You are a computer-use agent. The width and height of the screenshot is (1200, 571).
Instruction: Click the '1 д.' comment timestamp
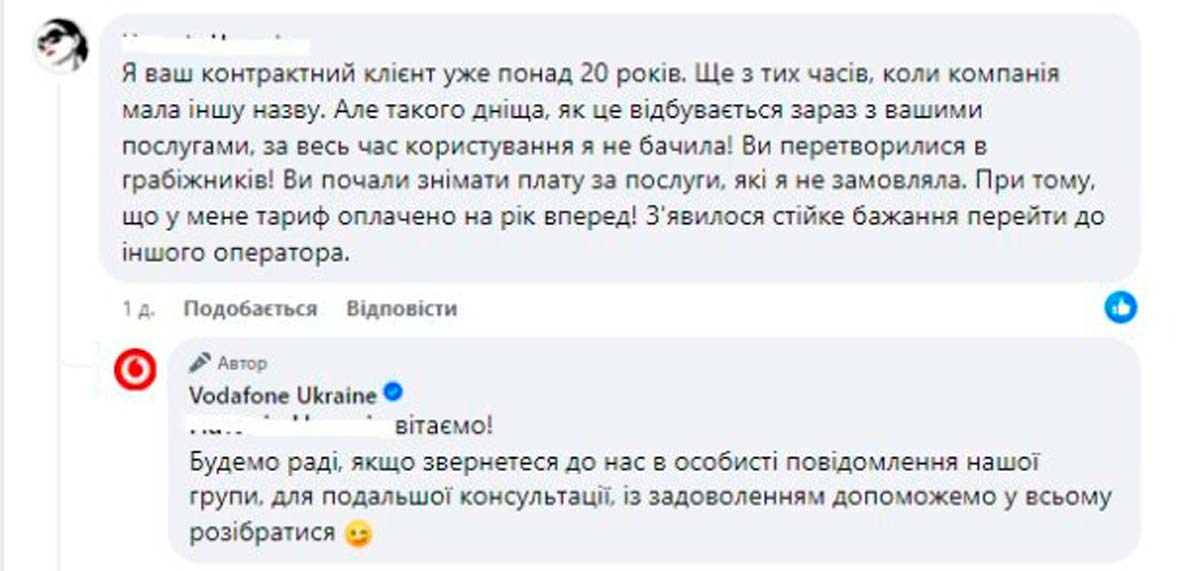point(138,309)
